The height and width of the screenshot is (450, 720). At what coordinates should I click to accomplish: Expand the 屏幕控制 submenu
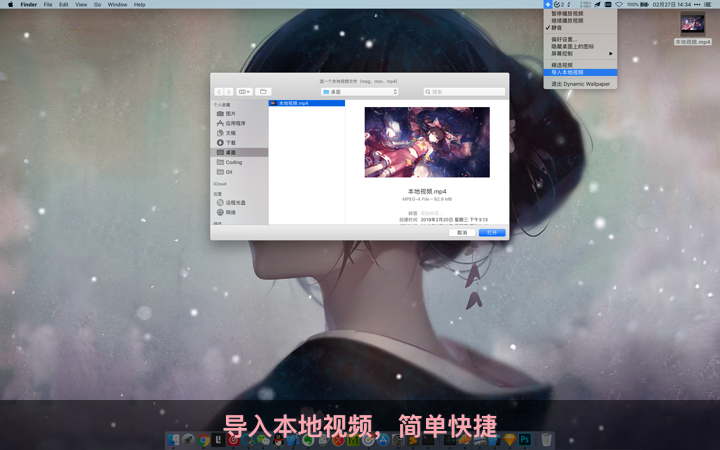(x=580, y=53)
